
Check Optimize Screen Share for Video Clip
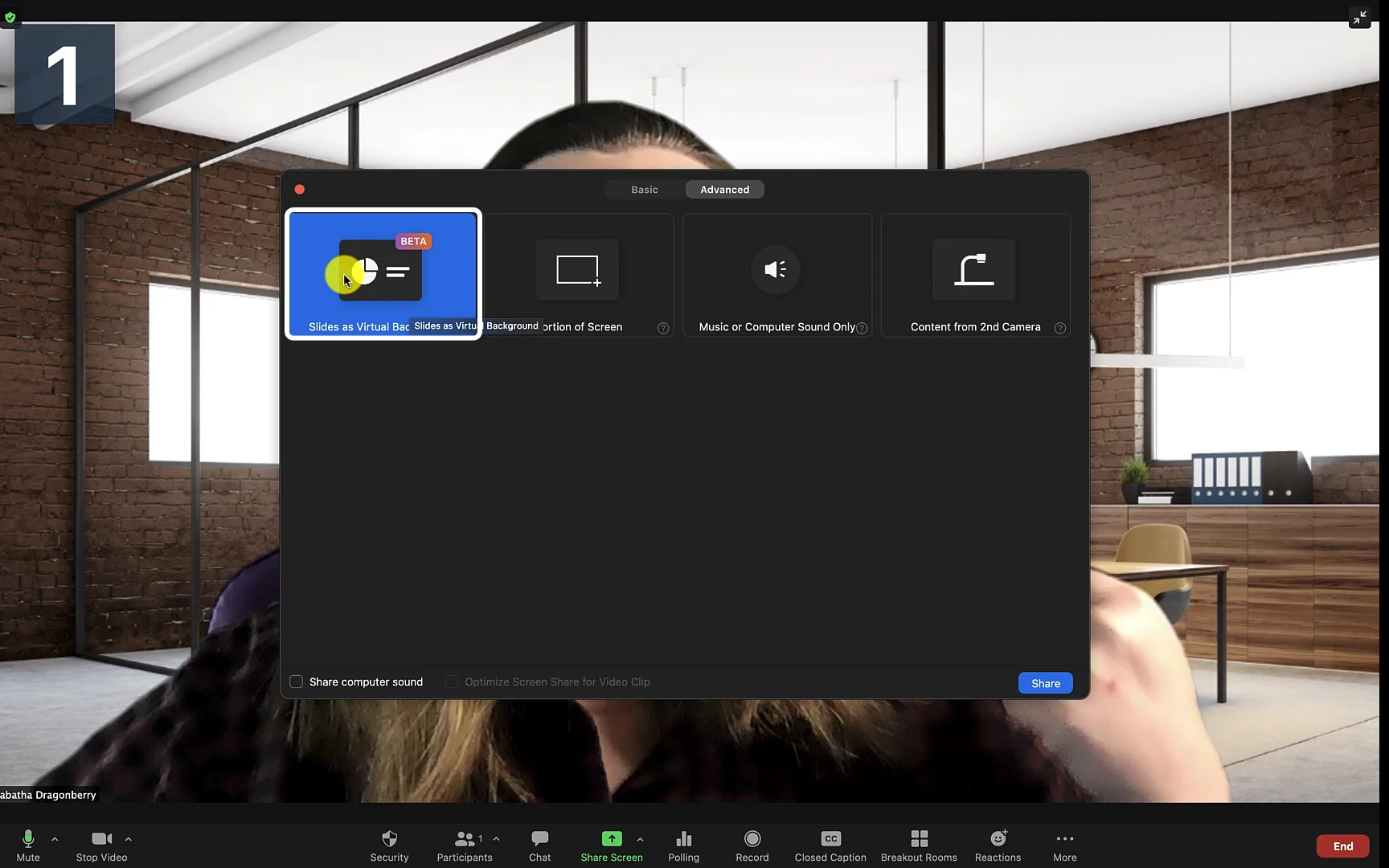coord(452,682)
